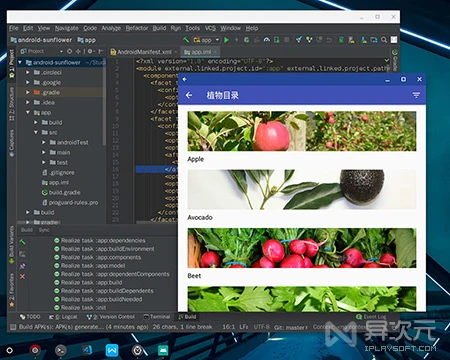
Task: Open blue W app in the taskbar
Action: [x=112, y=350]
